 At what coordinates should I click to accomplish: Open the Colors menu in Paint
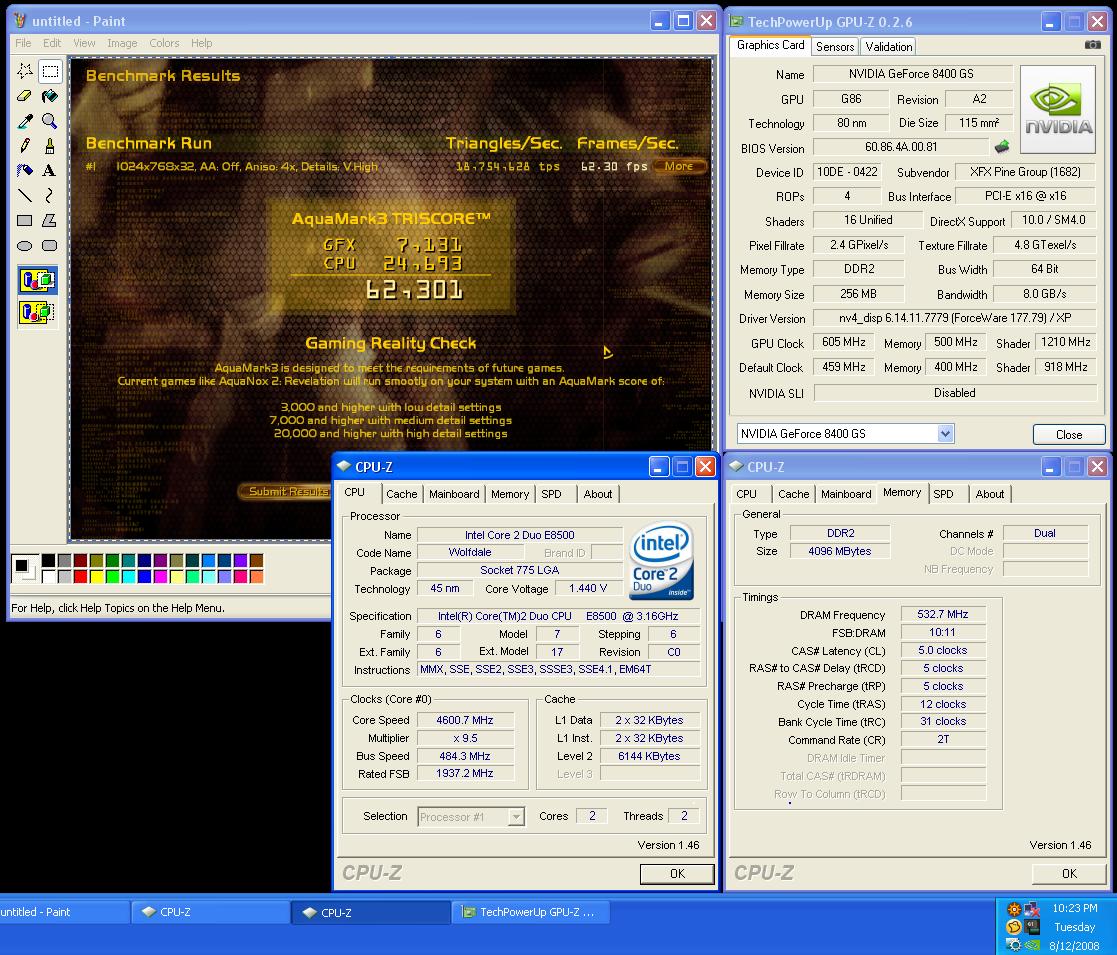click(x=165, y=43)
